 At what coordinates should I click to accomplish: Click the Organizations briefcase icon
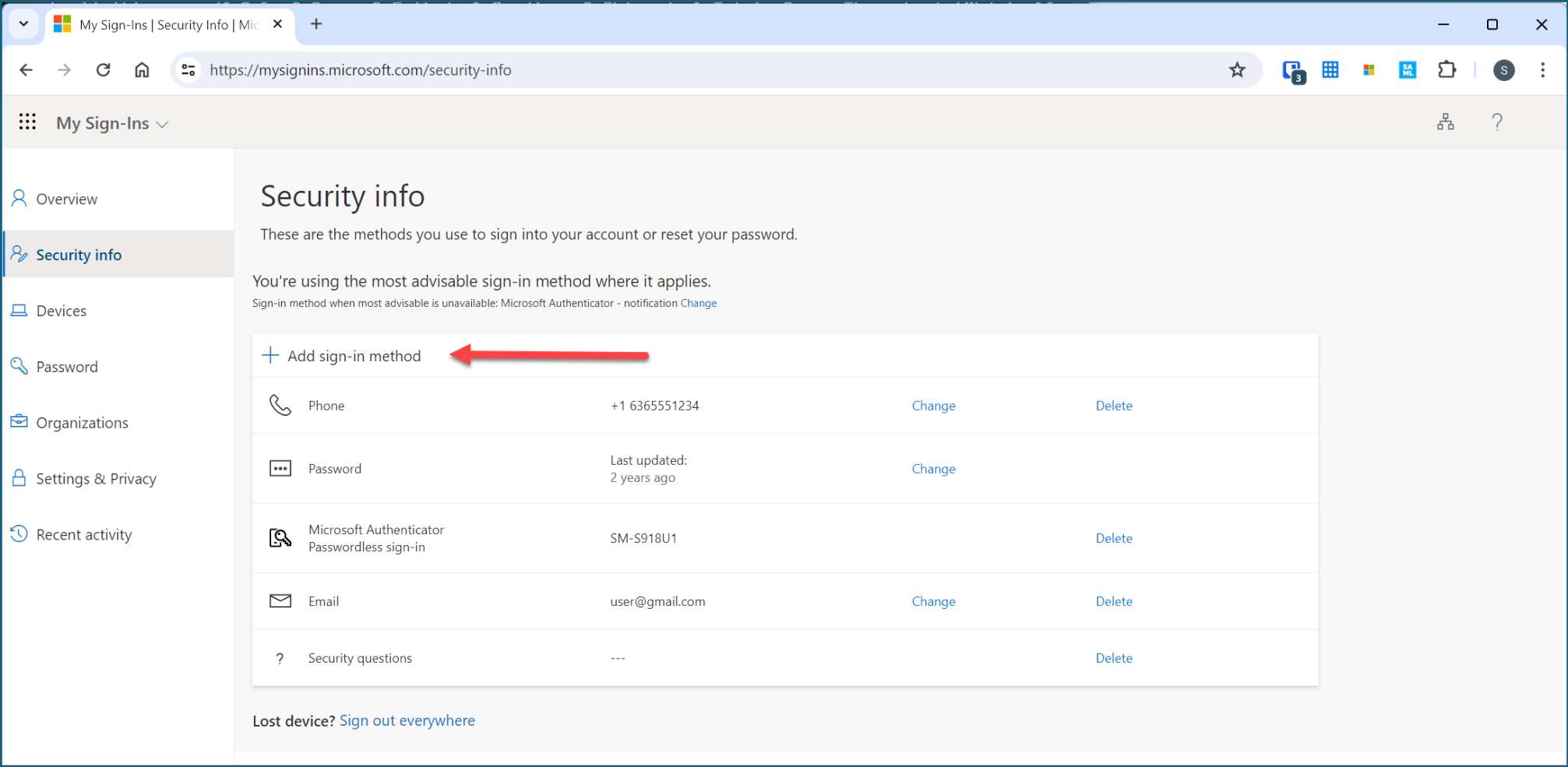tap(19, 421)
